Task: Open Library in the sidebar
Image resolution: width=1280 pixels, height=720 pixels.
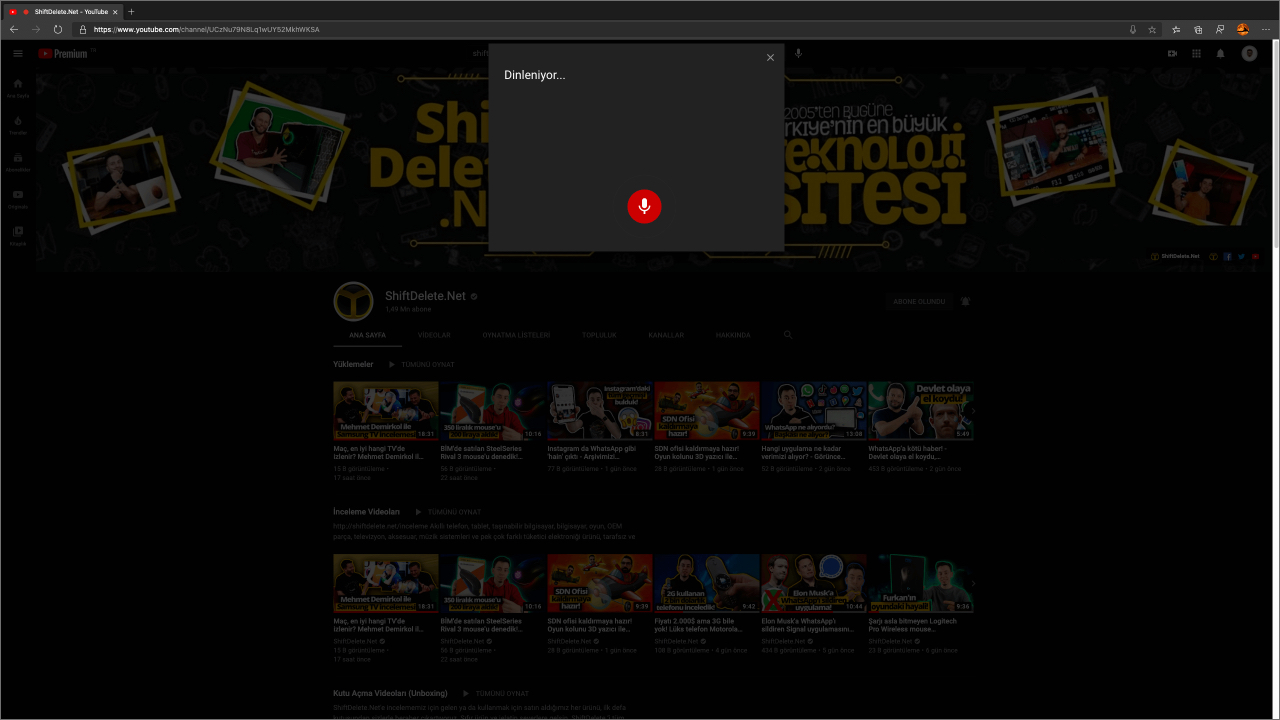Action: pyautogui.click(x=18, y=236)
